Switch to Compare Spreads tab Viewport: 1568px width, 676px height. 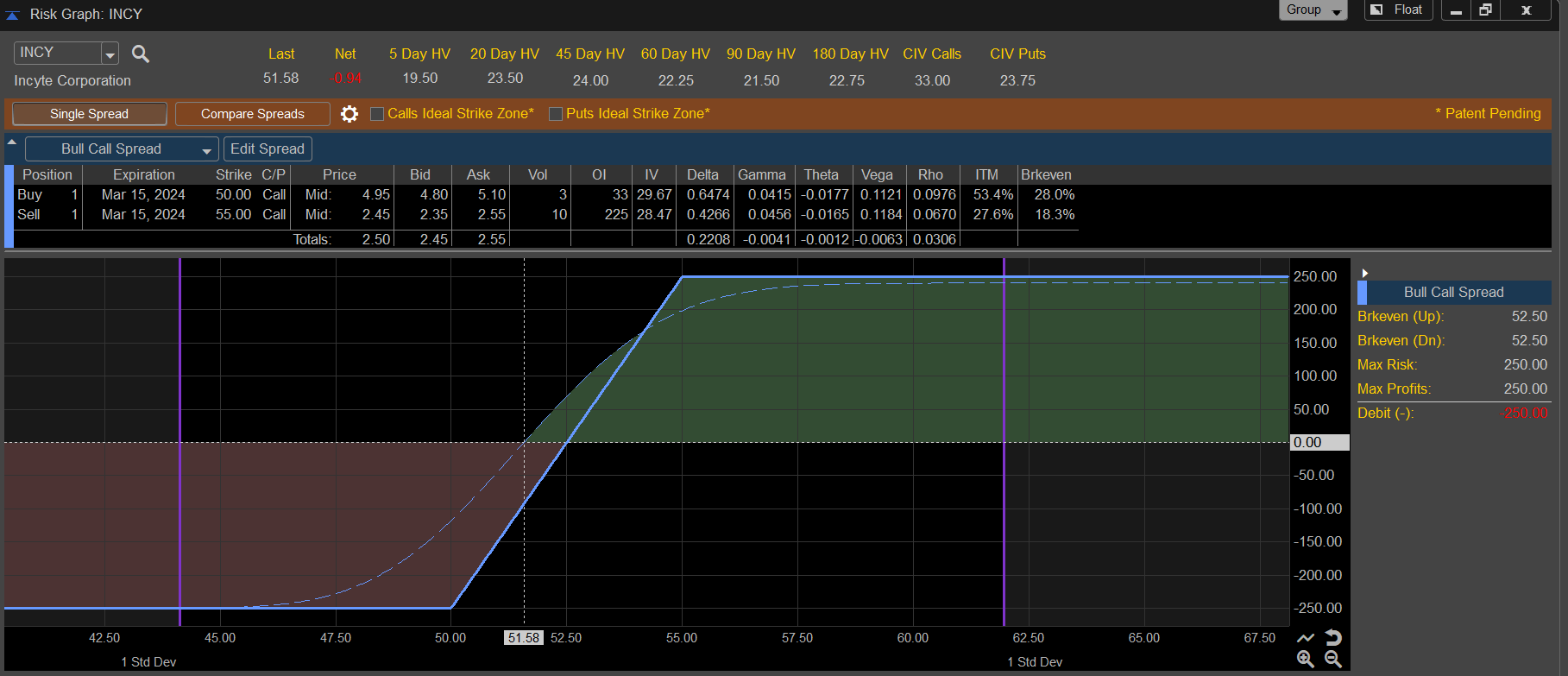click(x=253, y=114)
